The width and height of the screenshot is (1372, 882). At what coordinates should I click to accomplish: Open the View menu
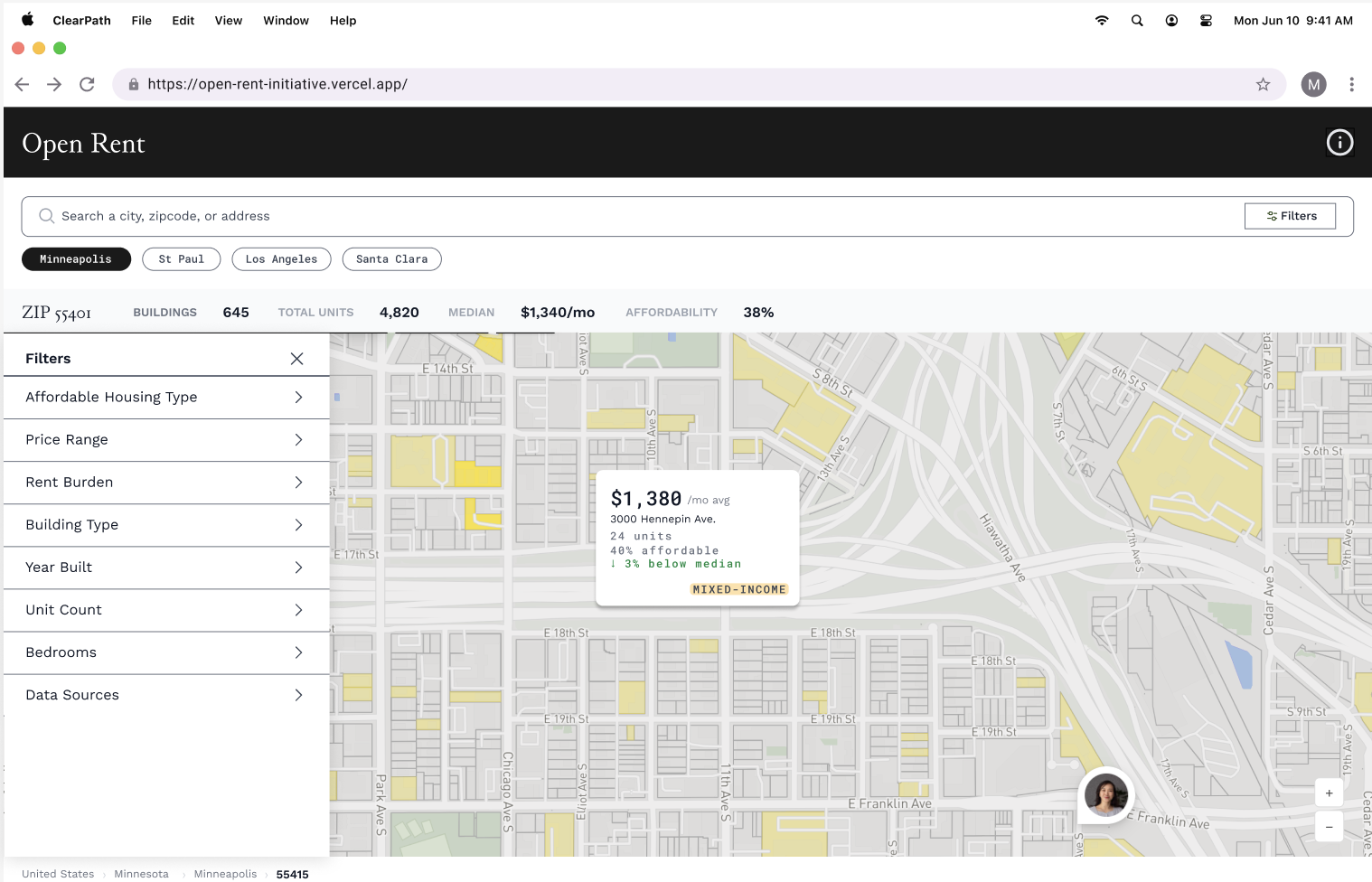pyautogui.click(x=228, y=20)
